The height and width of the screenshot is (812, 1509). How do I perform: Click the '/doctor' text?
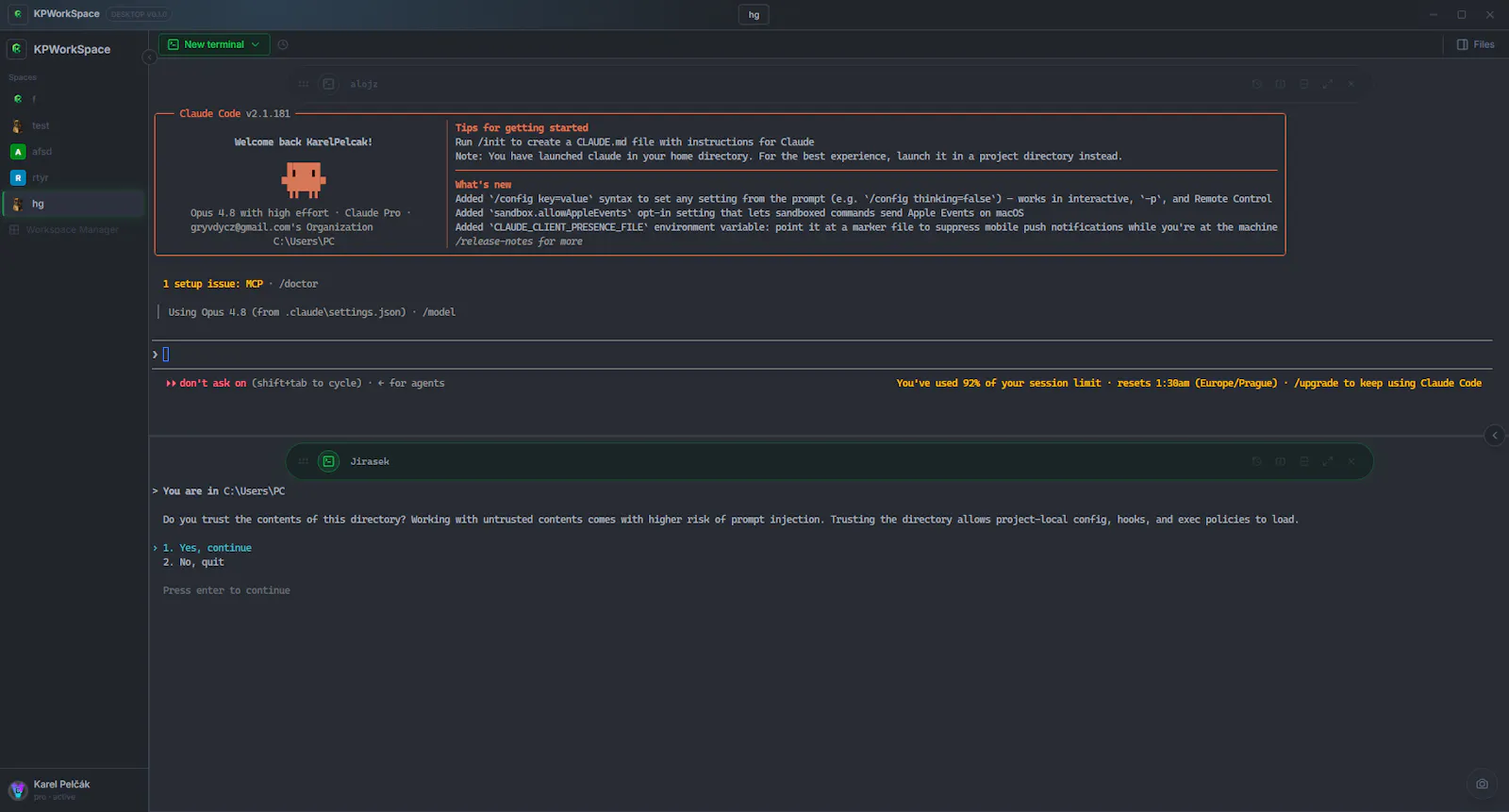click(x=298, y=284)
